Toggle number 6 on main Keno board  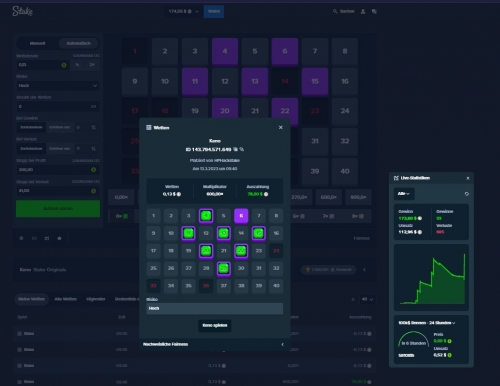[285, 51]
